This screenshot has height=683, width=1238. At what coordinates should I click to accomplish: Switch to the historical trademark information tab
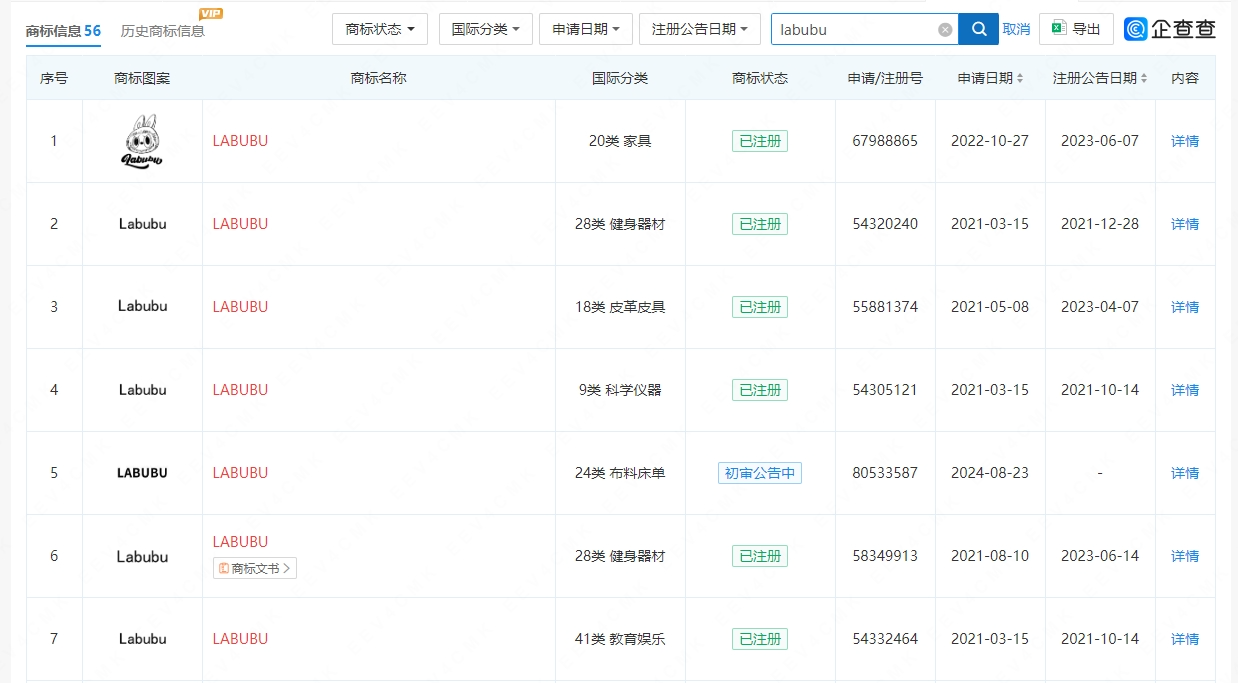coord(163,31)
